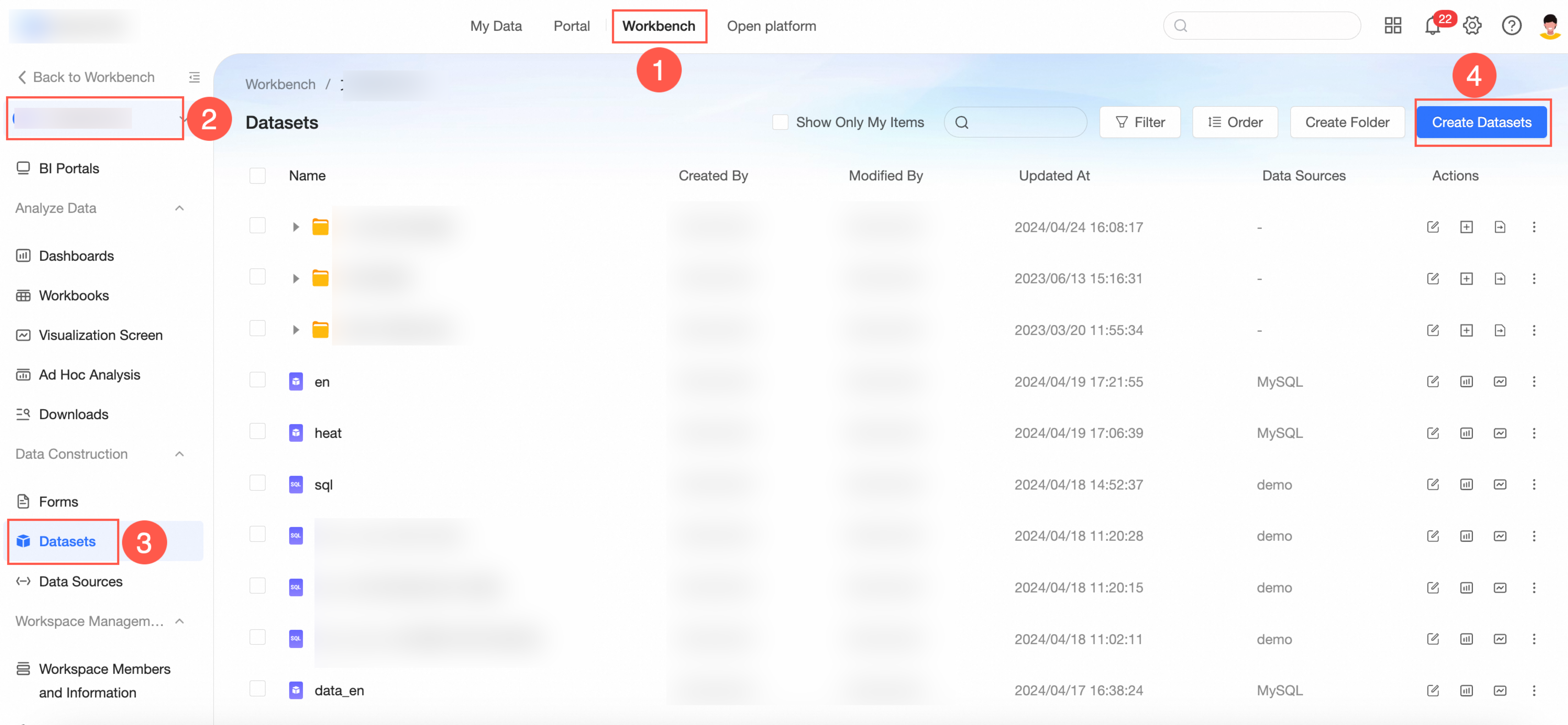The height and width of the screenshot is (725, 1568).
Task: Click the Create Folder button
Action: point(1347,122)
